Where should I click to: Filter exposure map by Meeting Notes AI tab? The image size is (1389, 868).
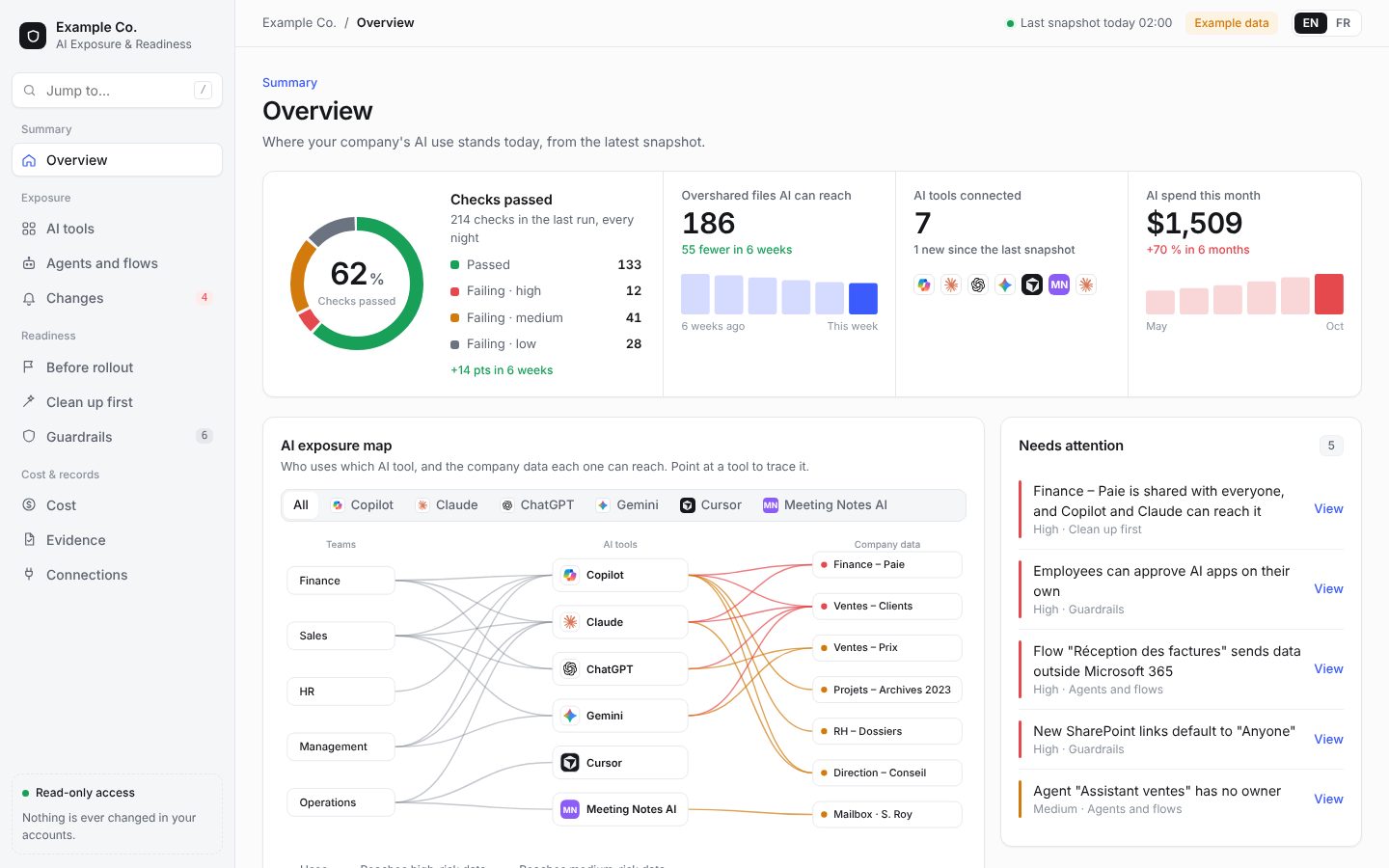825,505
